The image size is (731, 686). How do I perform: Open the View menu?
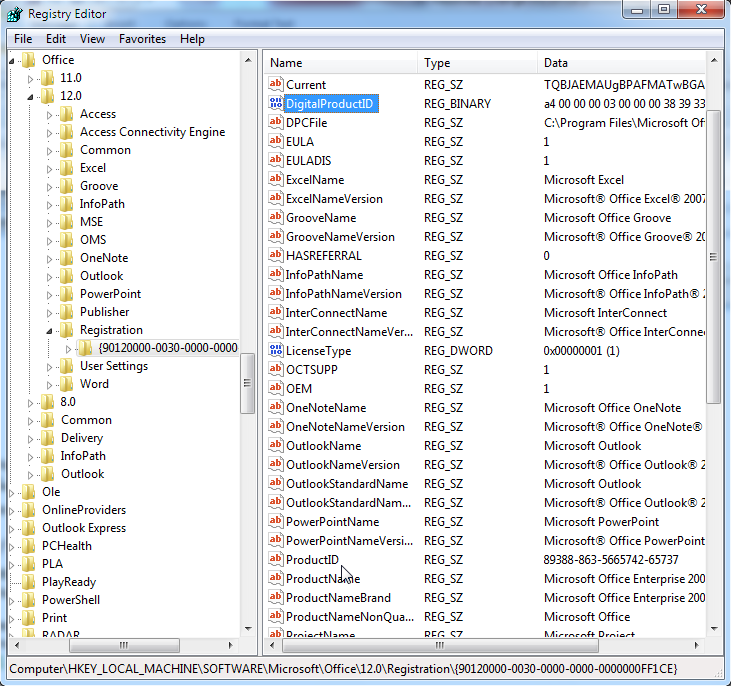click(92, 39)
